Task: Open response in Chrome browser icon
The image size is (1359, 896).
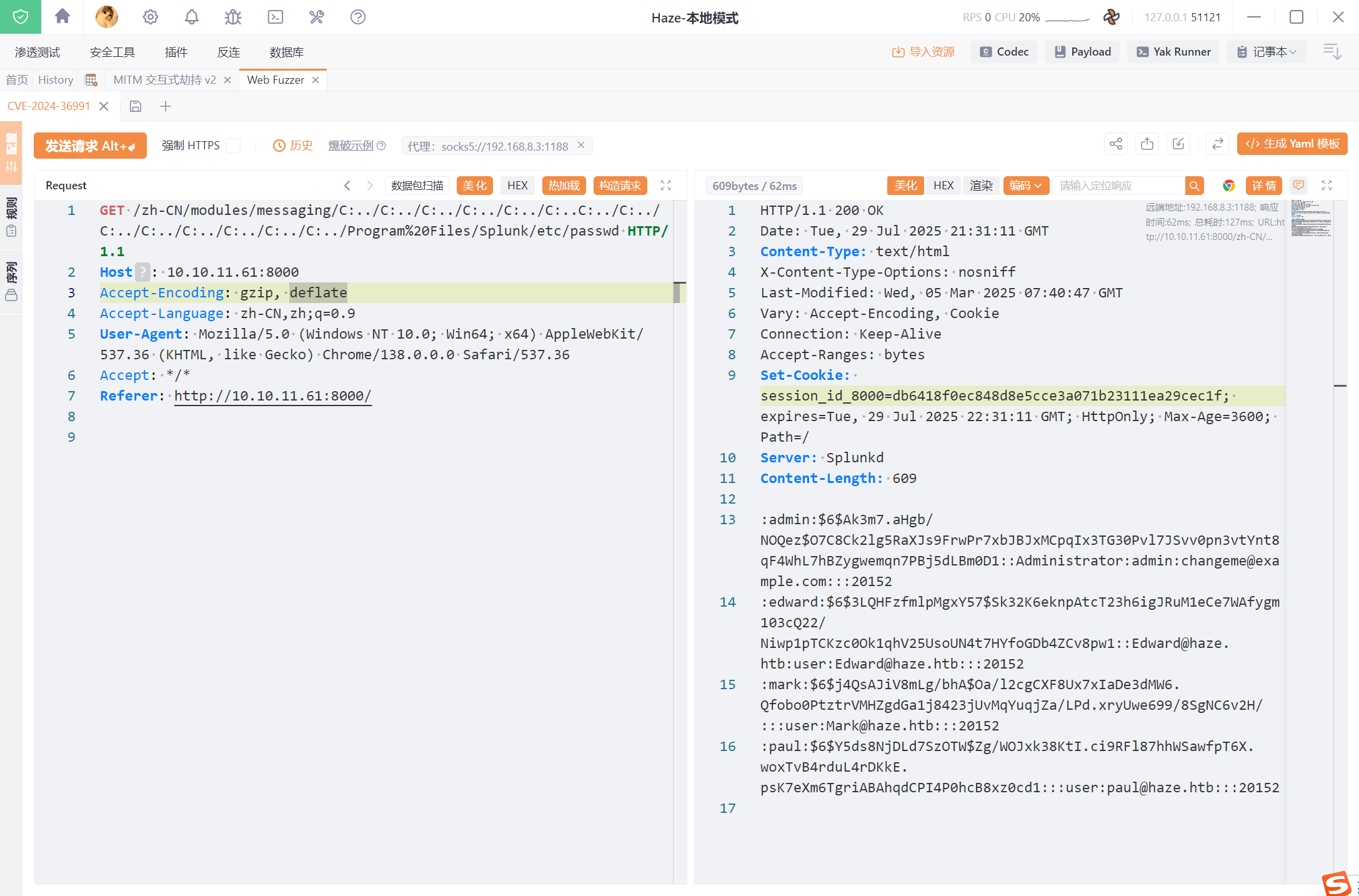Action: [x=1228, y=186]
